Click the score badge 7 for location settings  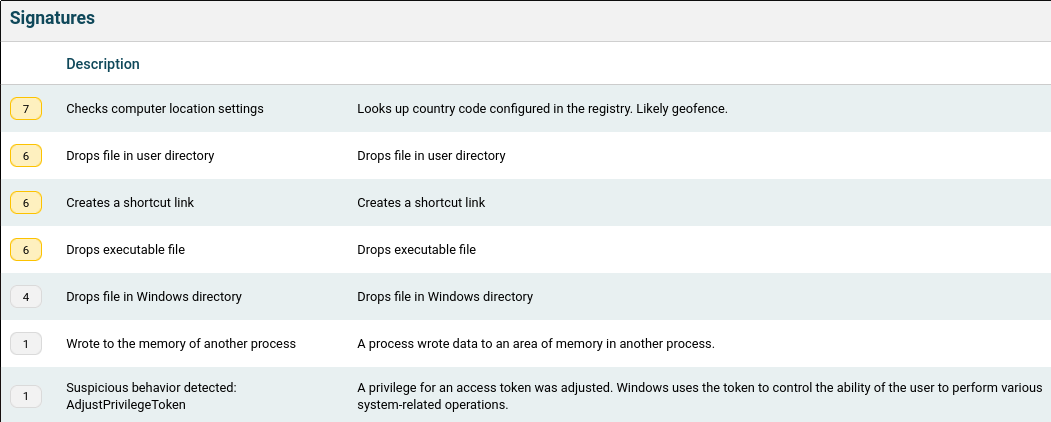(x=25, y=109)
